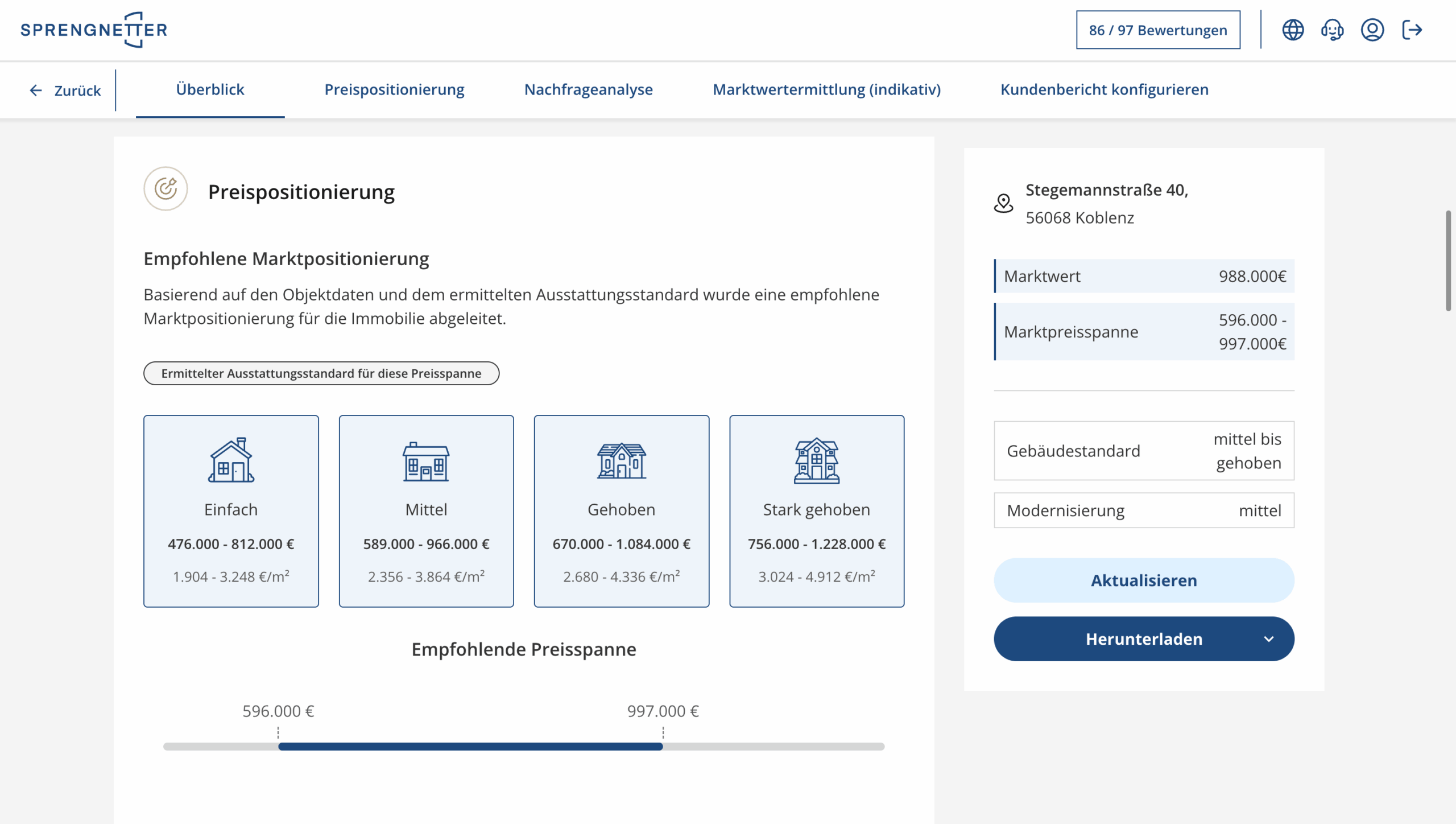Click the Gehoben house icon
The height and width of the screenshot is (824, 1456).
(x=621, y=460)
